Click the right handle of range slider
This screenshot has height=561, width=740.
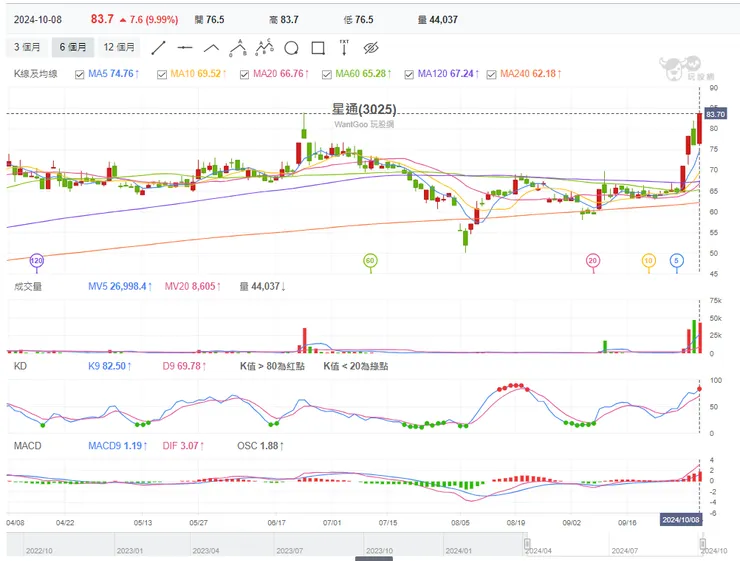tap(702, 544)
